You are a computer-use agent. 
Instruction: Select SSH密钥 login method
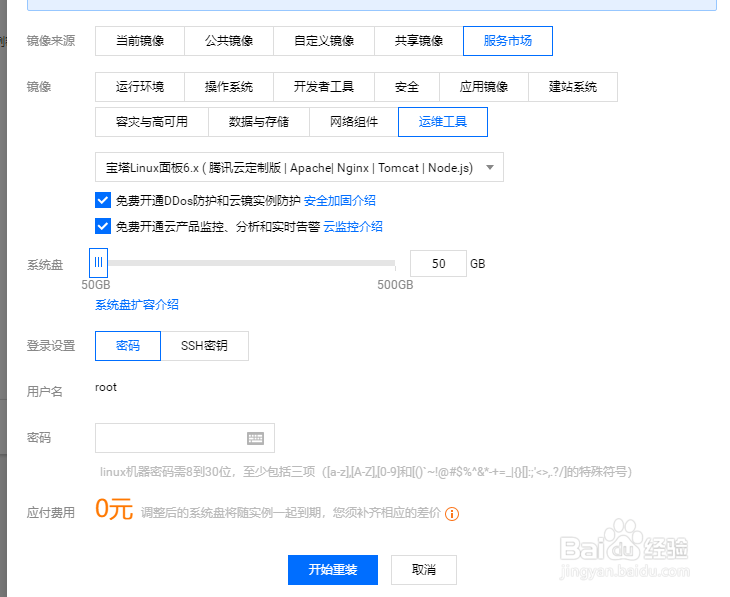point(204,346)
